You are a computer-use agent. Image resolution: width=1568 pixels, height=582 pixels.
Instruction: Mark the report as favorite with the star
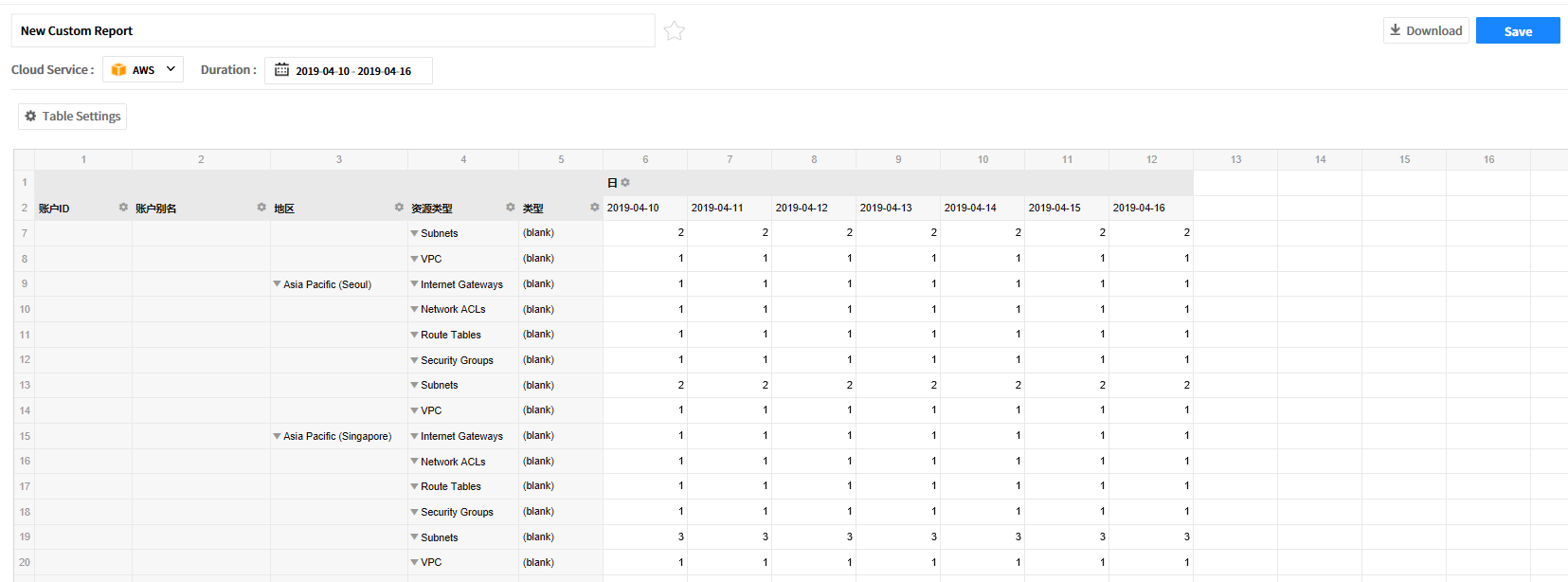point(674,31)
